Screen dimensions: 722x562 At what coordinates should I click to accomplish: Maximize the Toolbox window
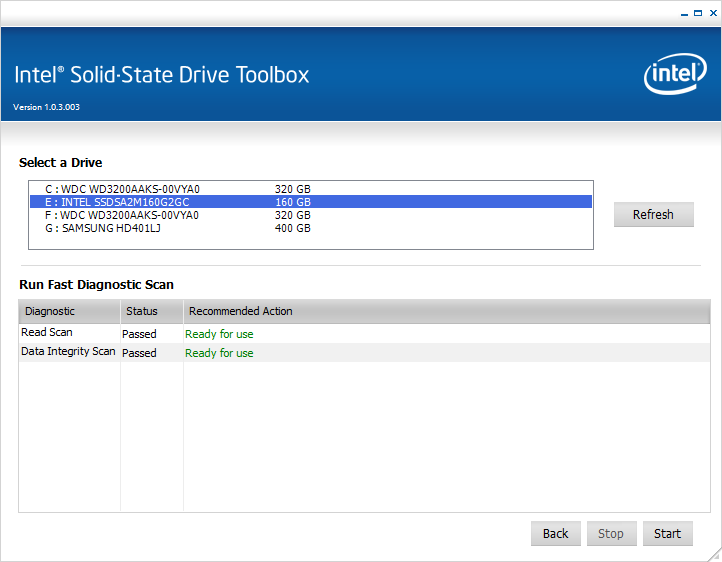(698, 13)
